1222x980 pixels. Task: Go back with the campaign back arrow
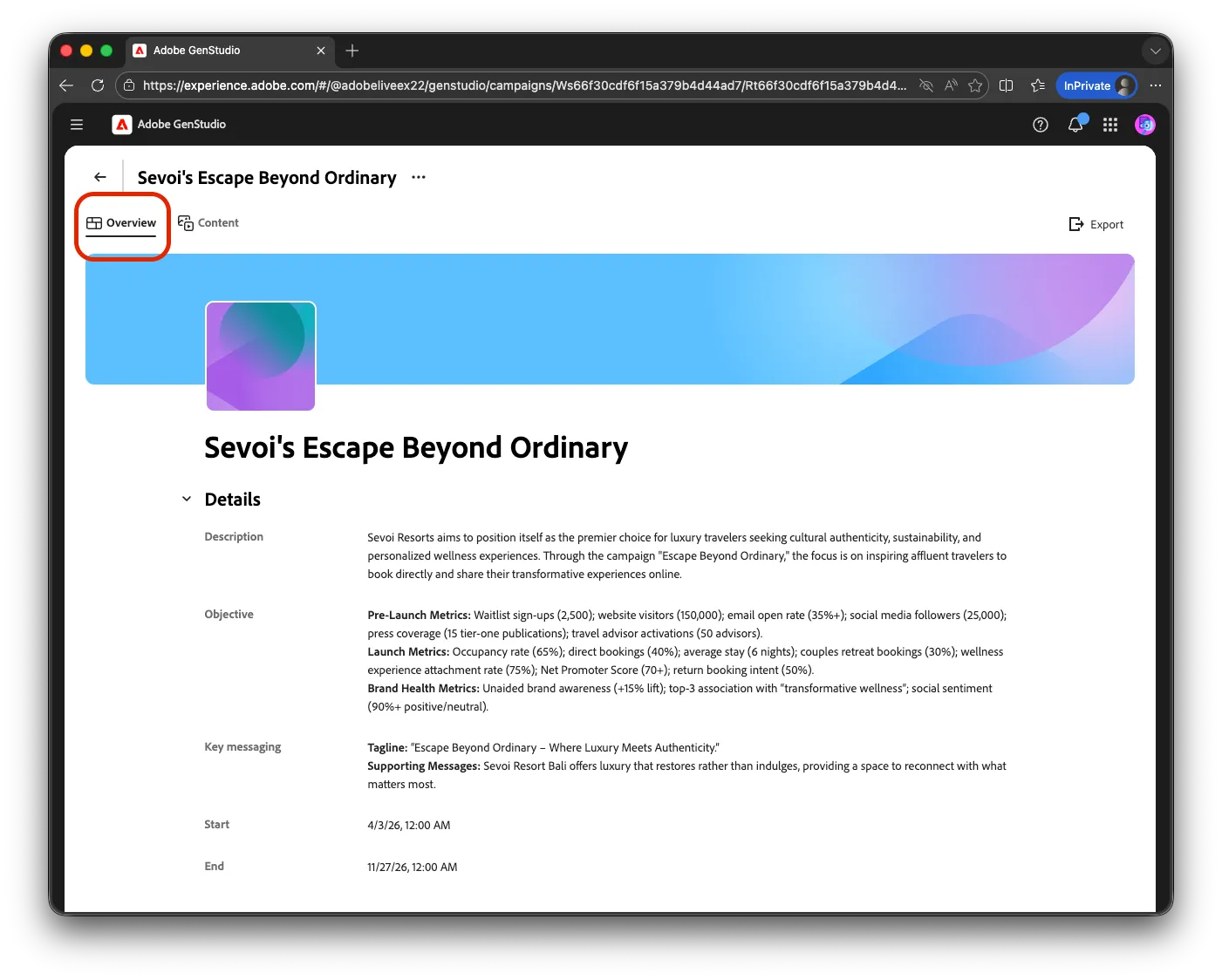point(100,177)
